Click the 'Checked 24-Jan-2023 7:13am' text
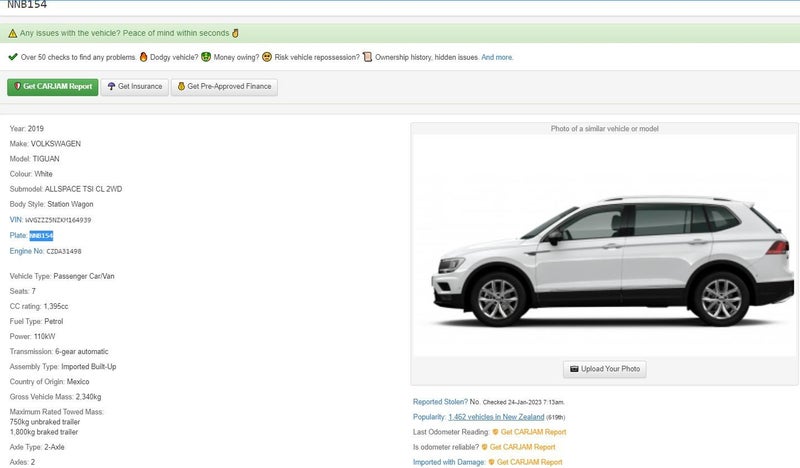Image resolution: width=800 pixels, height=468 pixels. (x=523, y=402)
